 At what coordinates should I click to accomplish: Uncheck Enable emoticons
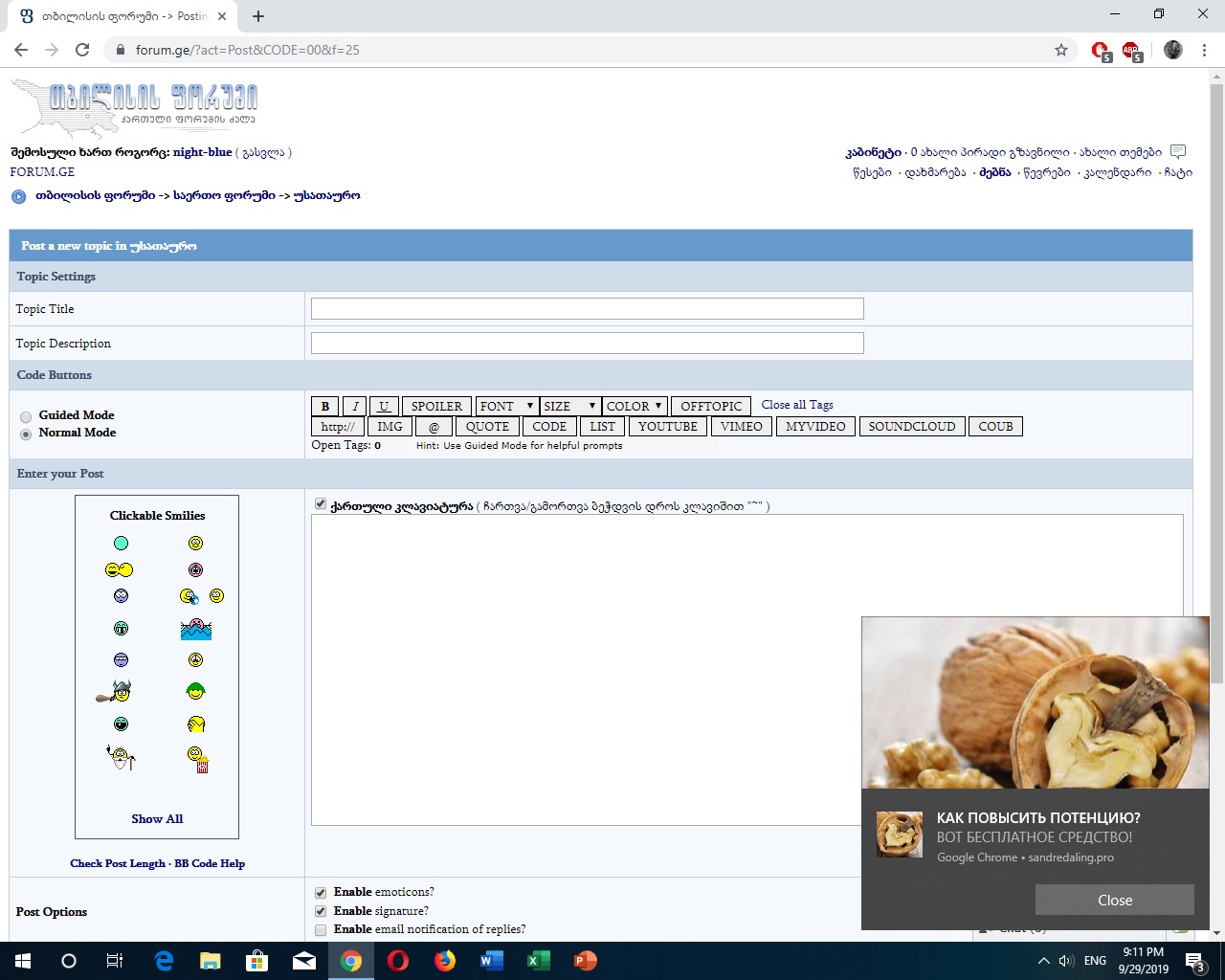coord(321,893)
